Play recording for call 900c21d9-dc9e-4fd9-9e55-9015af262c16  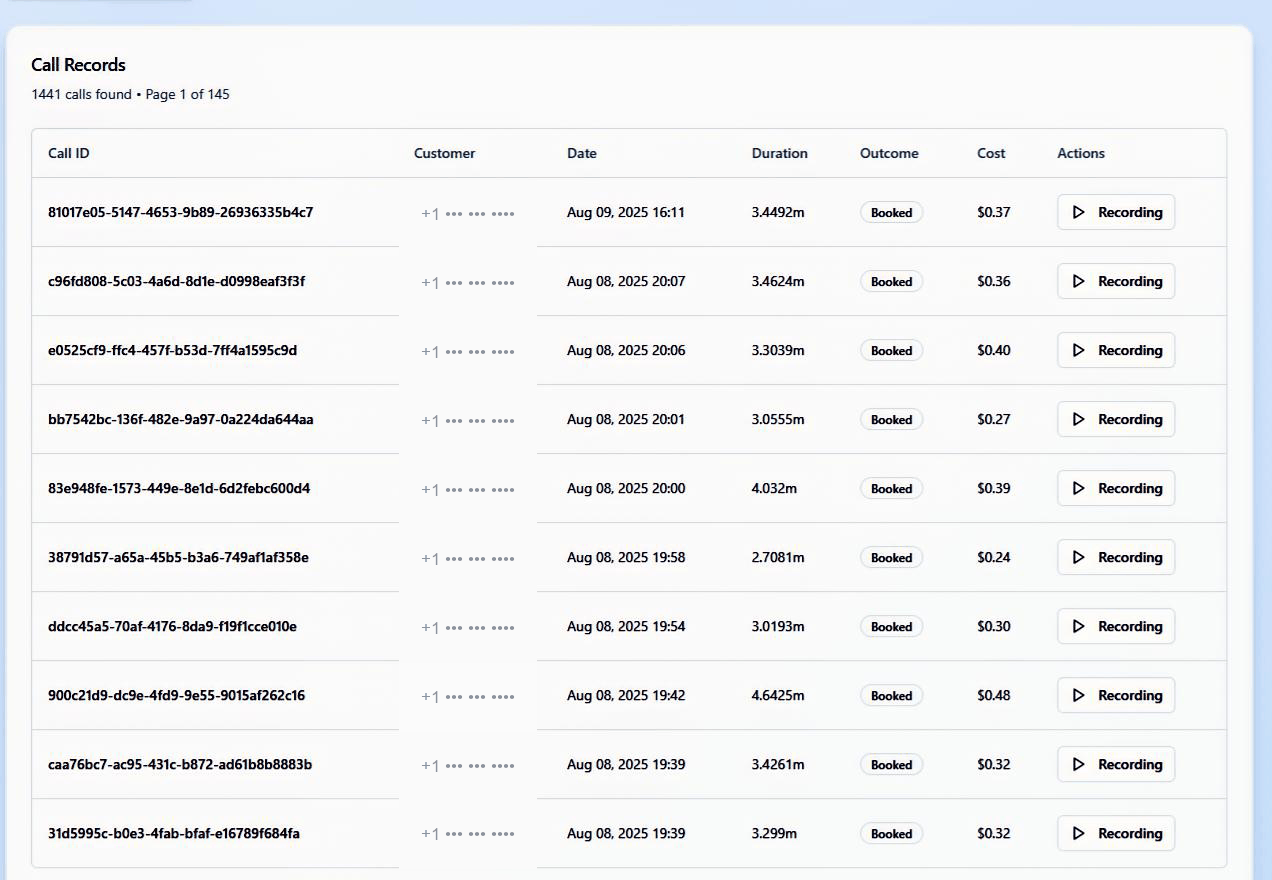click(1115, 695)
